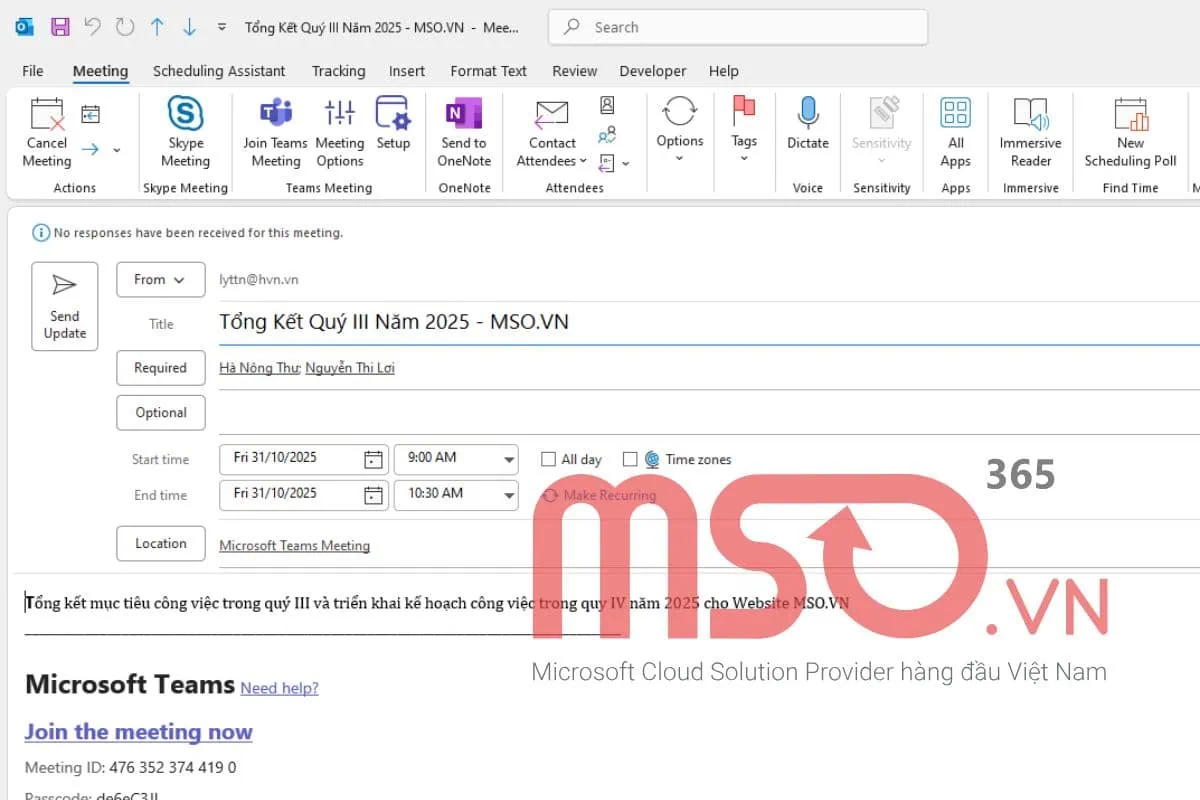Open the Format Text ribbon tab
This screenshot has height=800, width=1200.
(488, 71)
